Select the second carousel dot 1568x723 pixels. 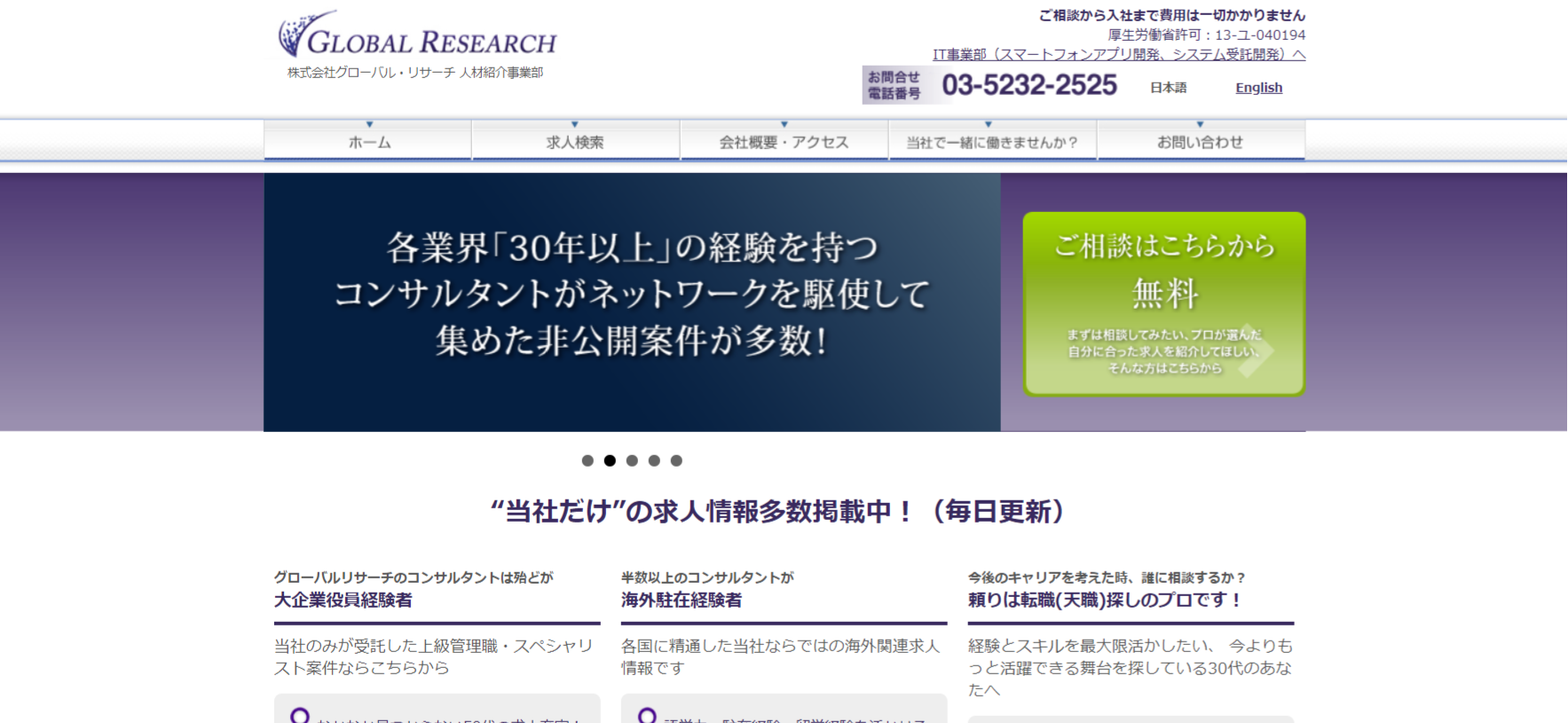point(610,460)
